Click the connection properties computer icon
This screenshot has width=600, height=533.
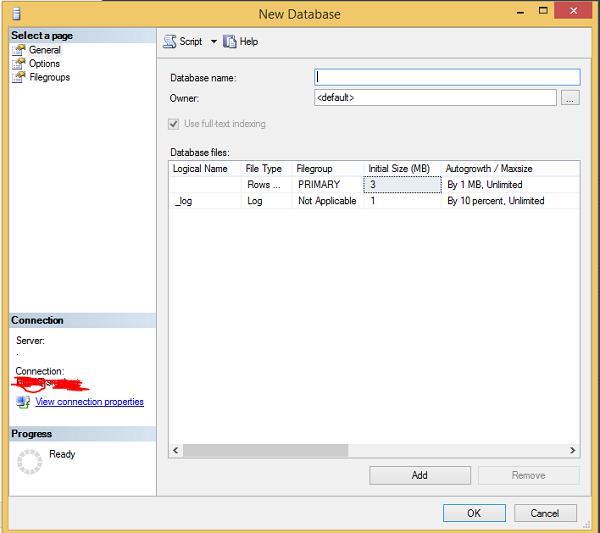tap(23, 402)
